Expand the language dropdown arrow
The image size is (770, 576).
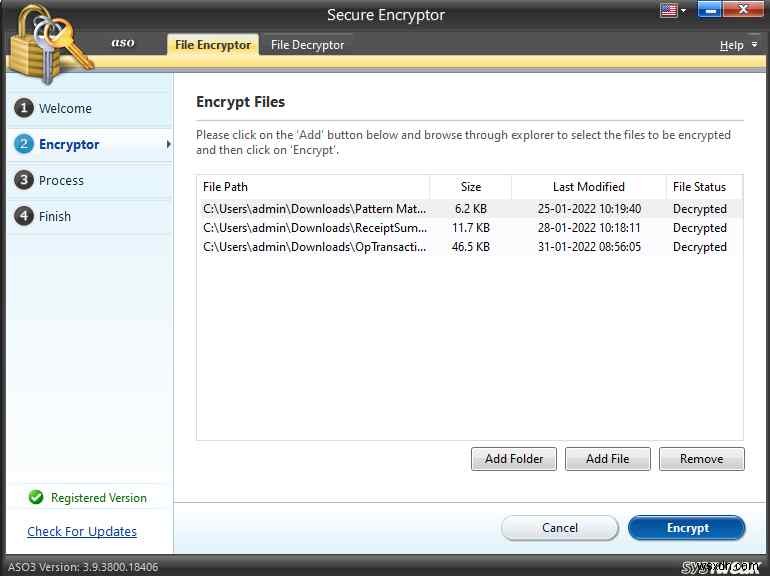point(684,10)
